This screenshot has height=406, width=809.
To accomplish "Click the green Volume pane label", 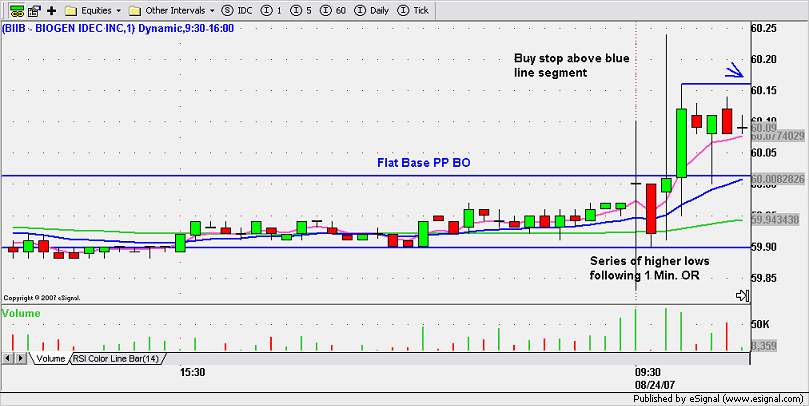I will [x=21, y=313].
